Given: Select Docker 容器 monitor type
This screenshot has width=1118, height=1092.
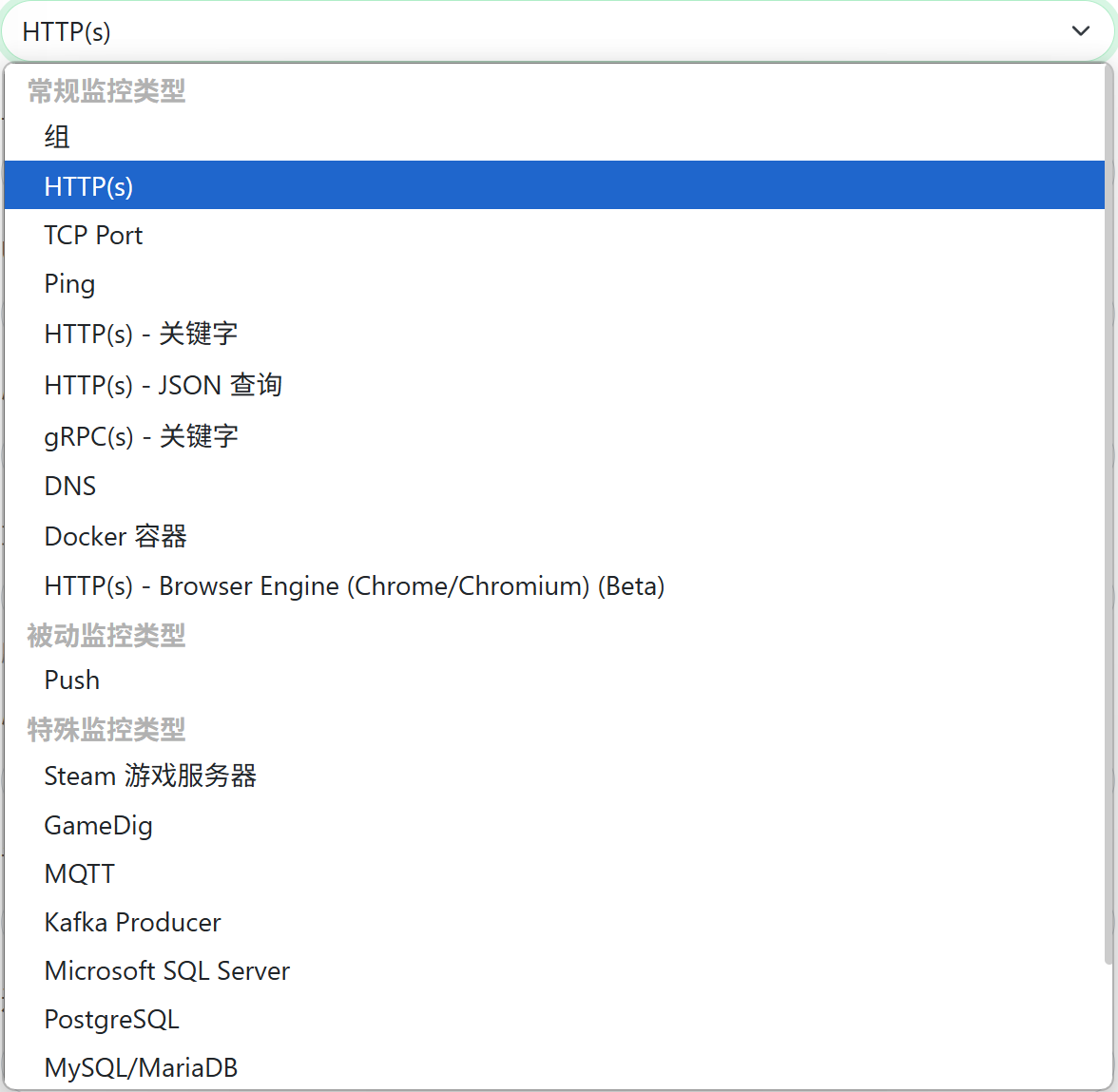Looking at the screenshot, I should click(x=554, y=536).
